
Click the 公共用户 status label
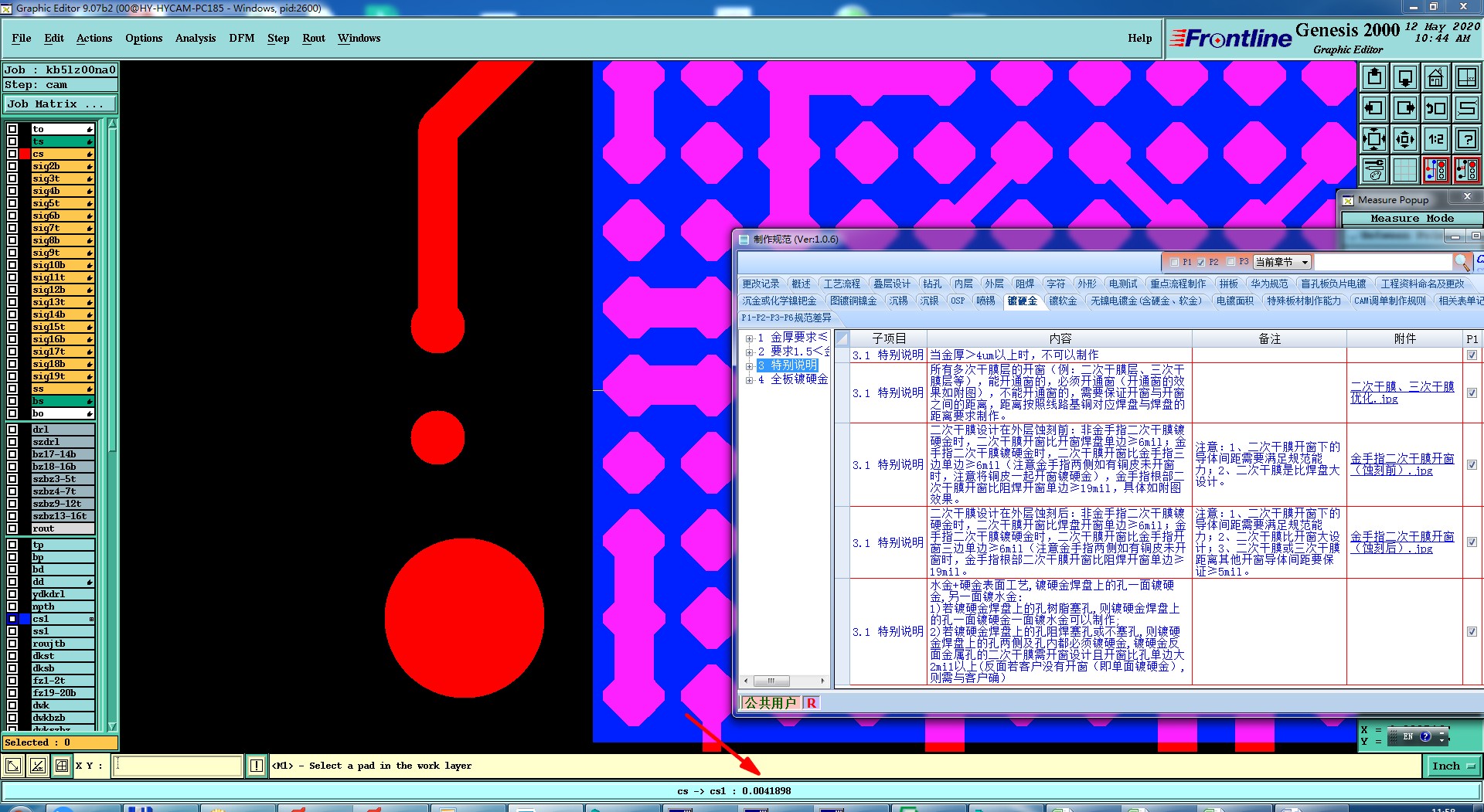[770, 702]
